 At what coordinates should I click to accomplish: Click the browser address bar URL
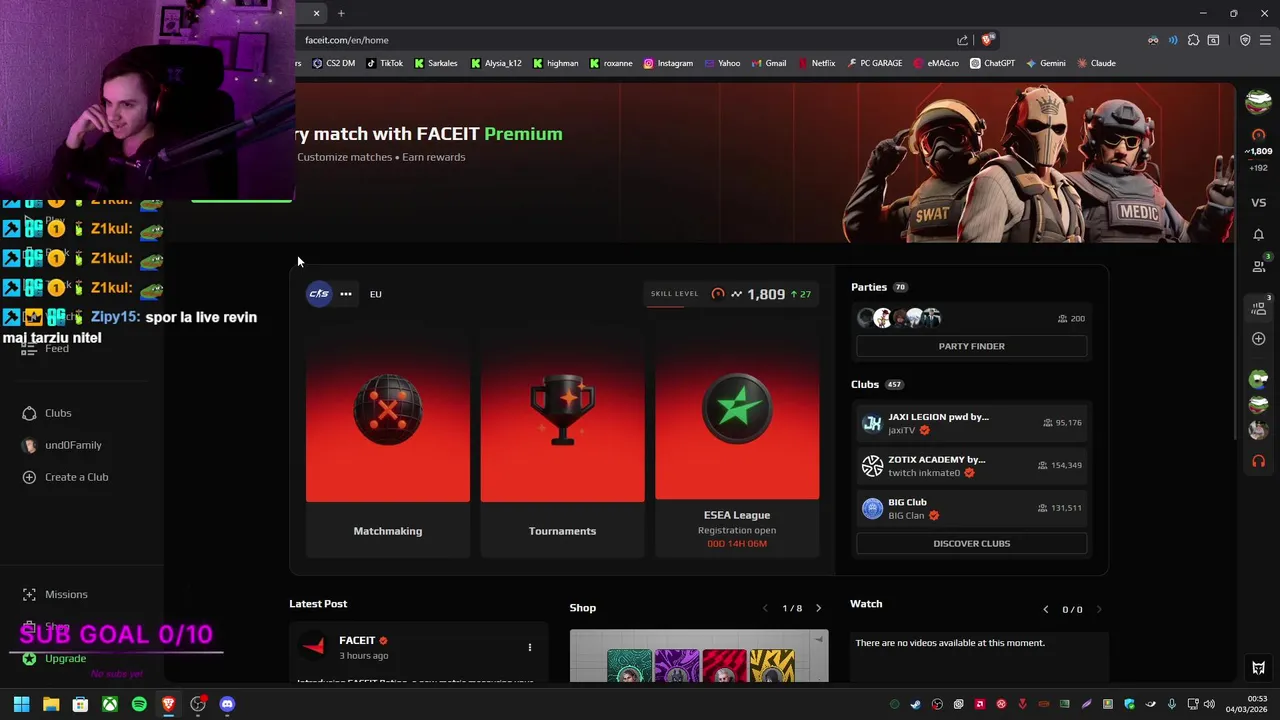pyautogui.click(x=346, y=40)
